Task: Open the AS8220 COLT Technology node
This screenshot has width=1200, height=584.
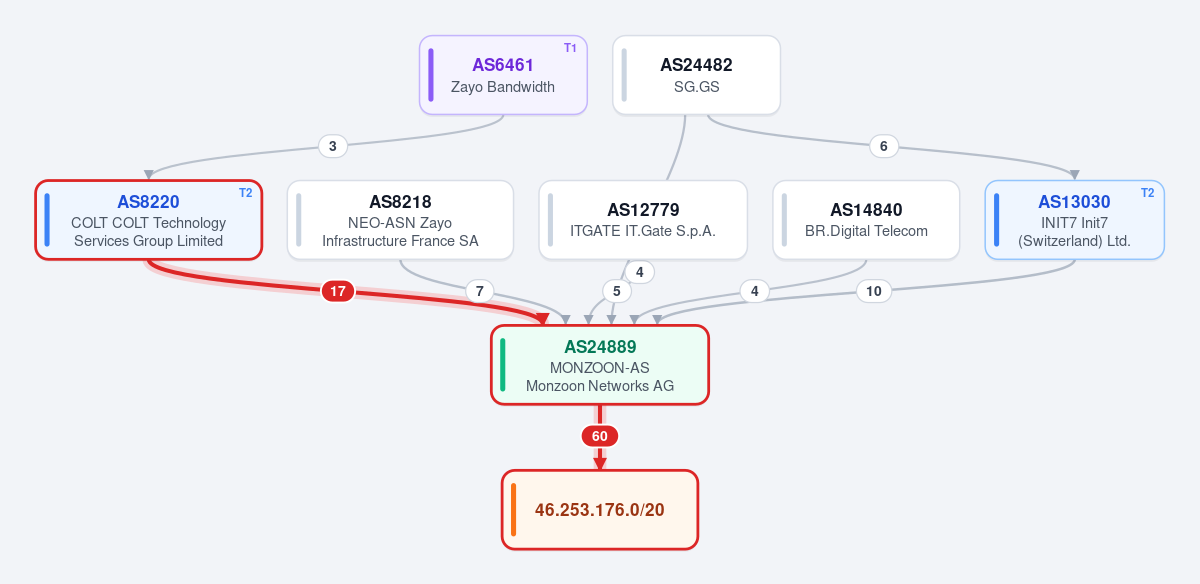Action: tap(149, 220)
